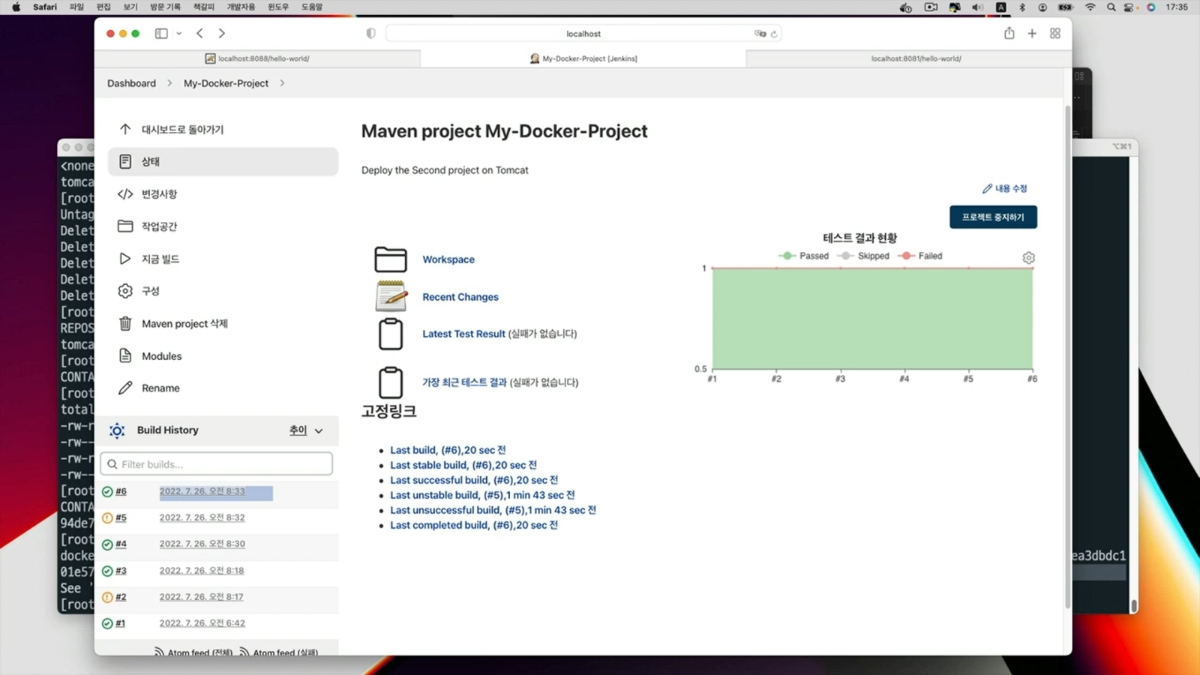1200x675 pixels.
Task: Open Modules in the sidebar
Action: coord(161,356)
